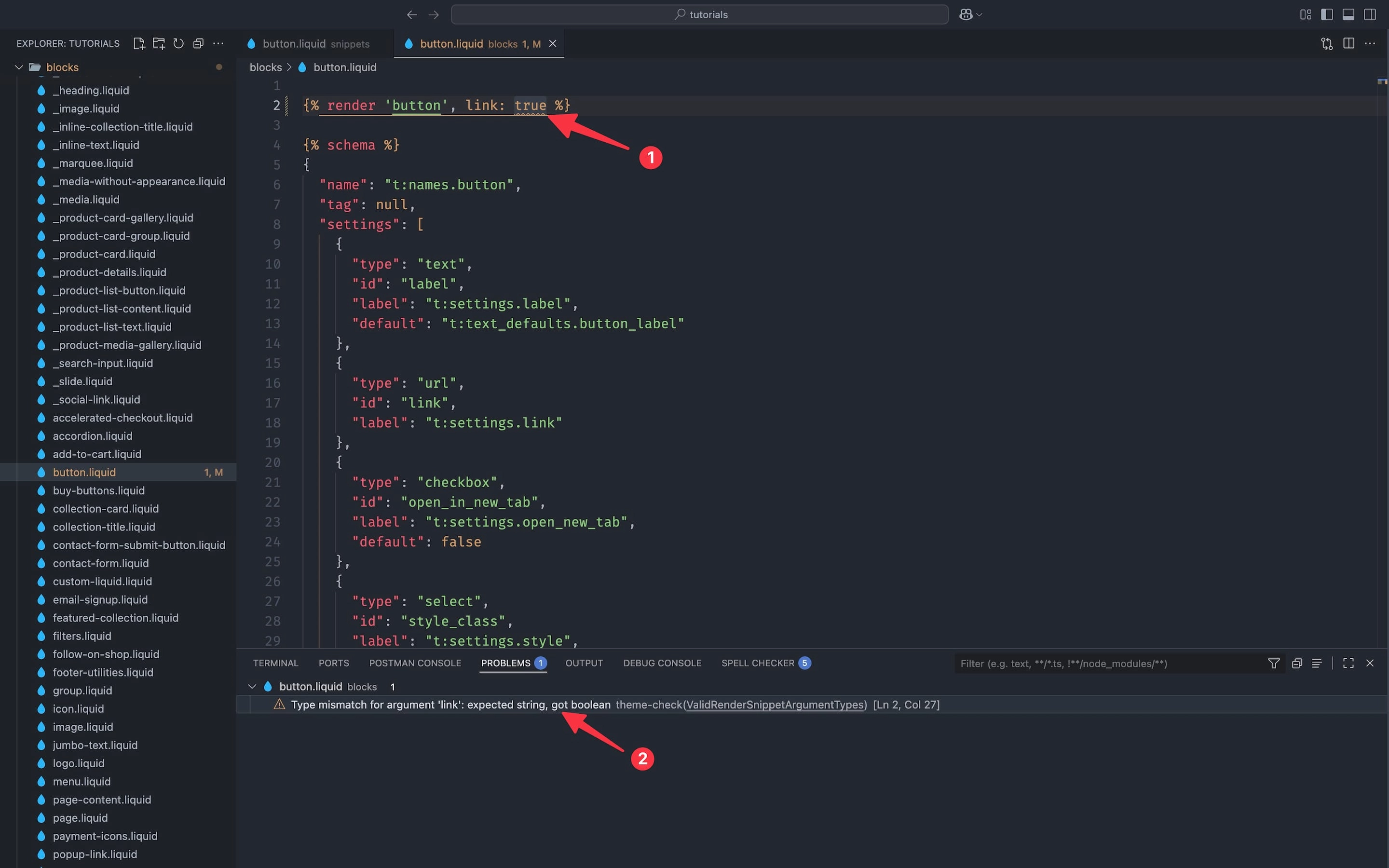Open the OUTPUT panel tab
The width and height of the screenshot is (1389, 868).
pyautogui.click(x=585, y=663)
